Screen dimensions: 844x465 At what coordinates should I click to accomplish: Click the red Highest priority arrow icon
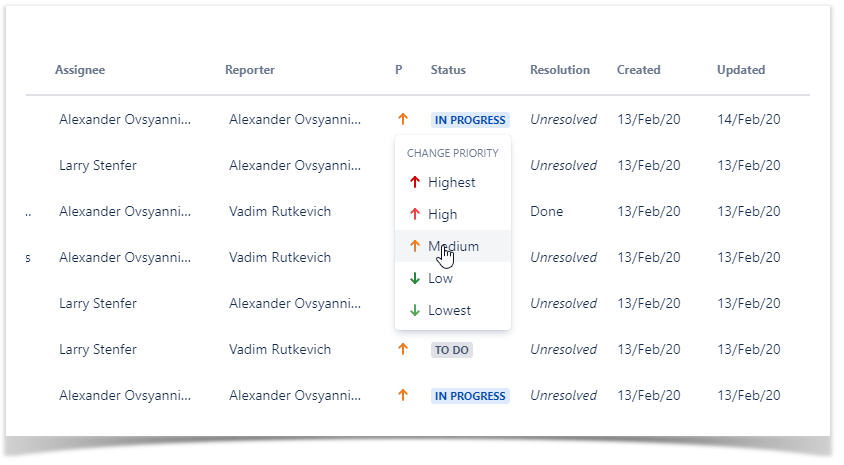[415, 182]
